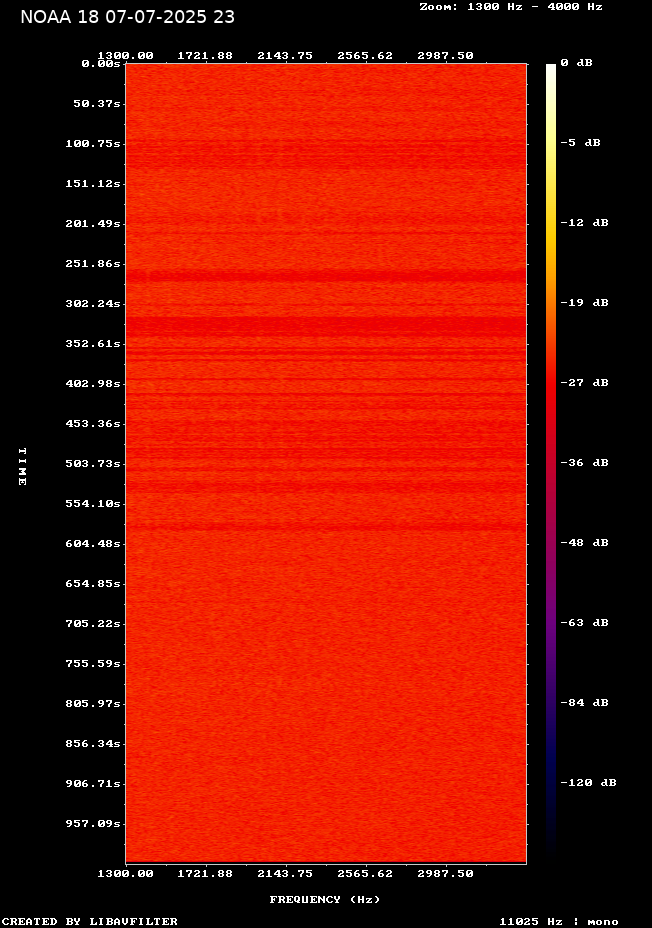Click the white-to-black dB color scale bar
This screenshot has width=652, height=928.
tap(551, 460)
